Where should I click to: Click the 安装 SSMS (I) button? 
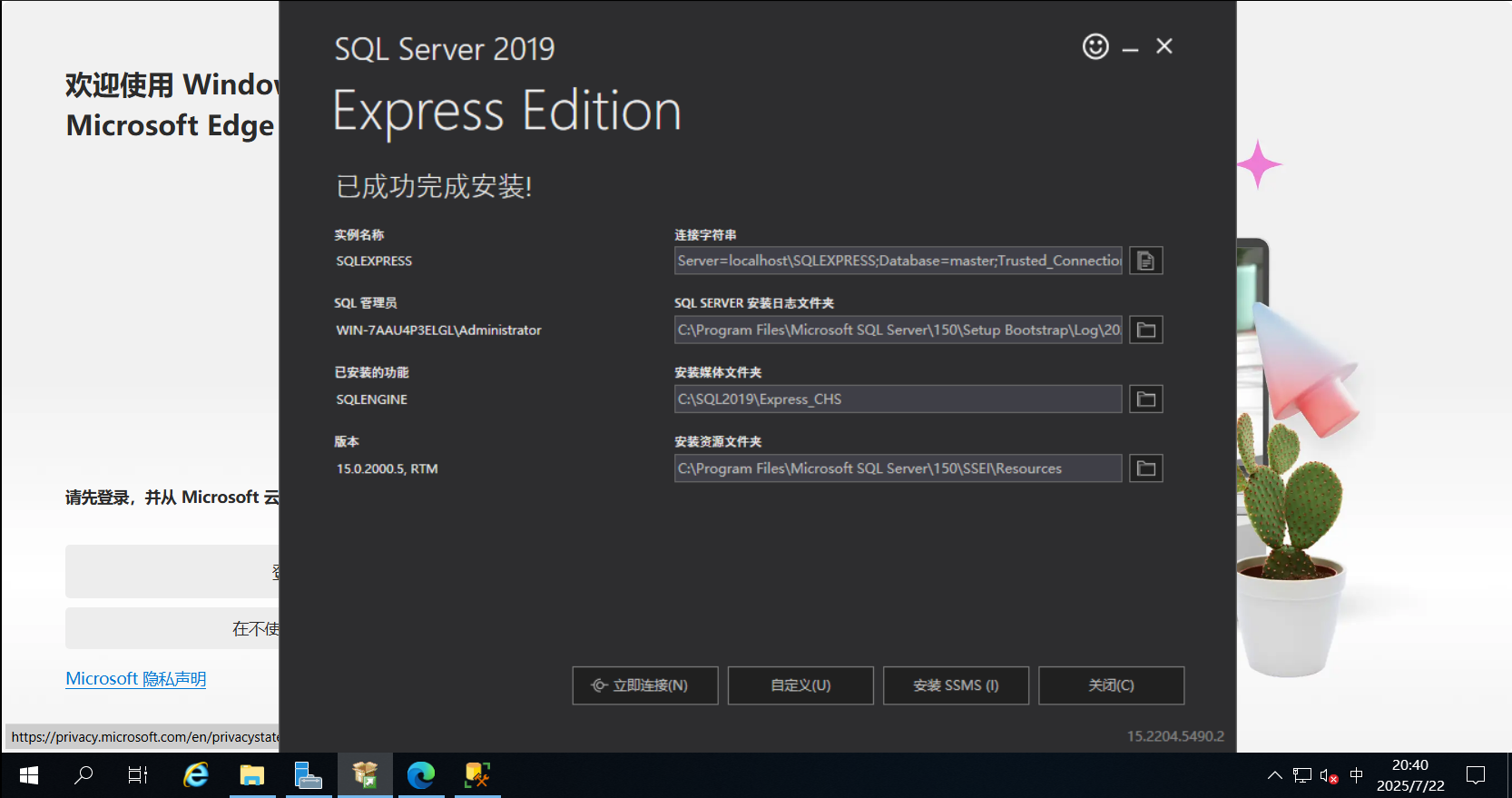click(x=956, y=685)
